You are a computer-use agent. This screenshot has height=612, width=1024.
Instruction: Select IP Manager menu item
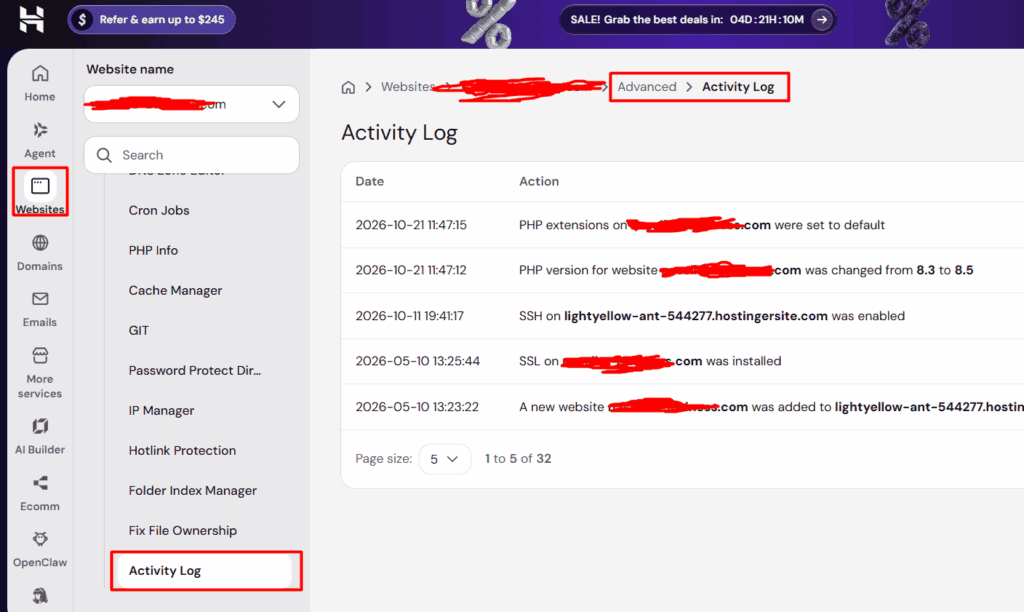coord(161,411)
